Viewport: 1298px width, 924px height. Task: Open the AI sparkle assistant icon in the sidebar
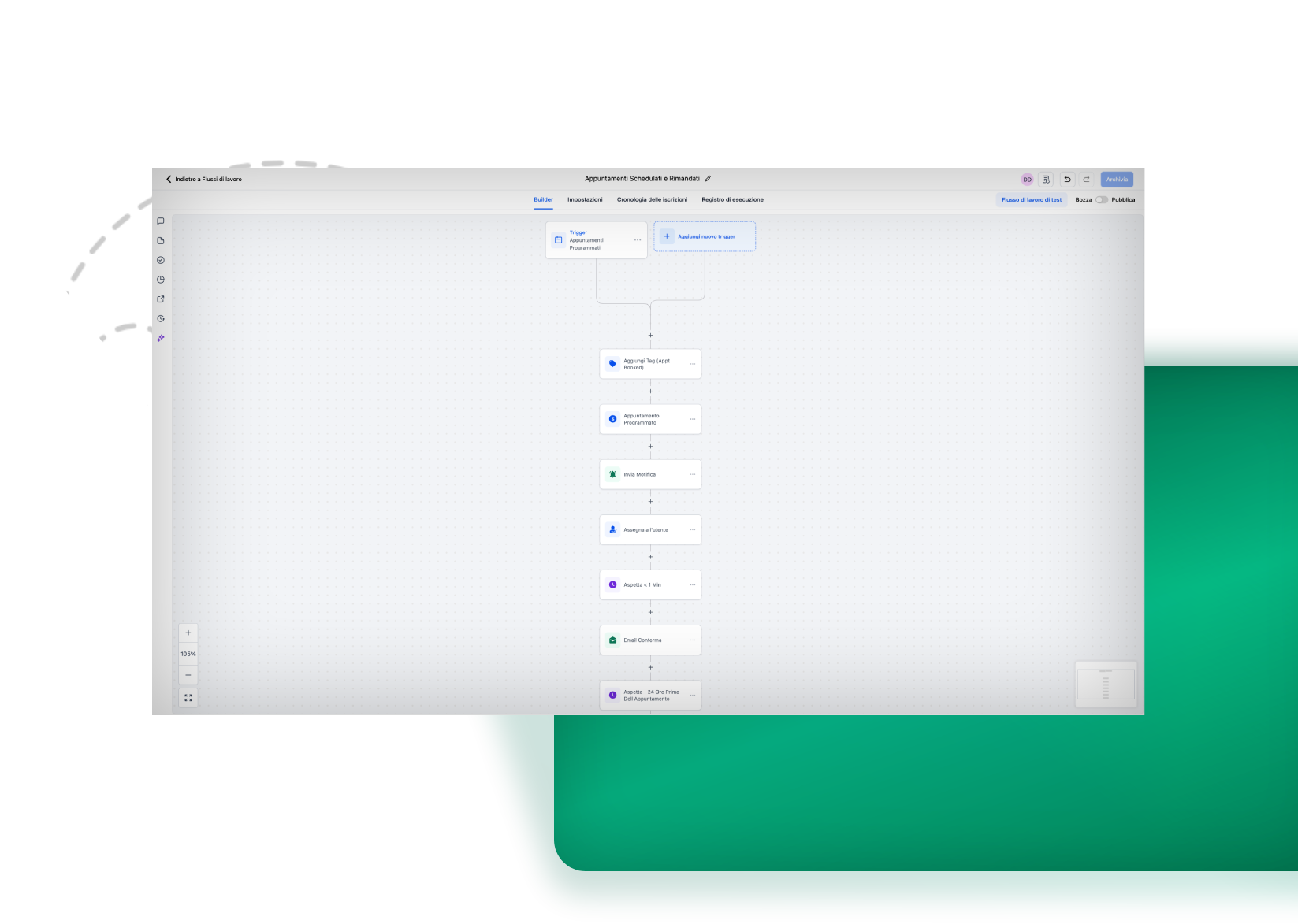pos(161,338)
